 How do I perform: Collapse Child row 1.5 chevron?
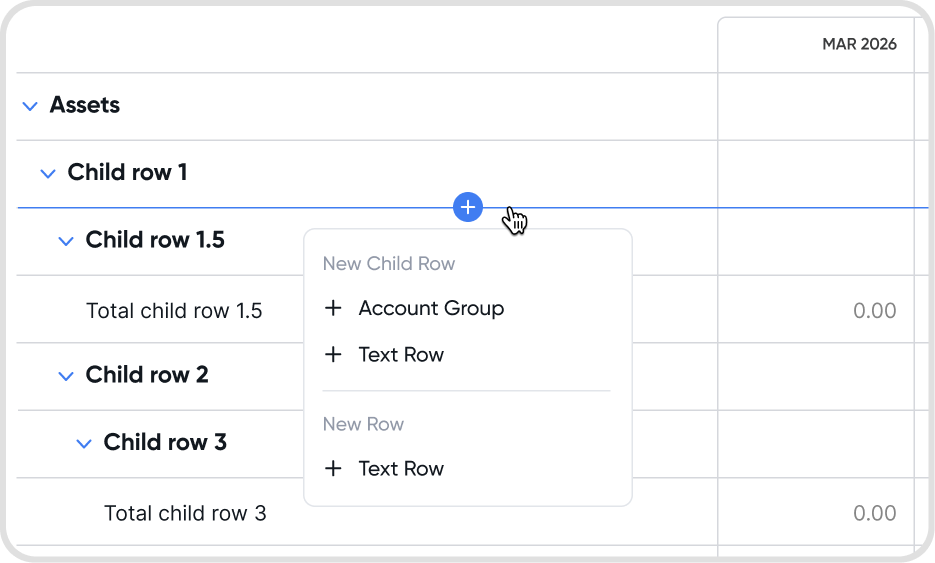(x=66, y=241)
